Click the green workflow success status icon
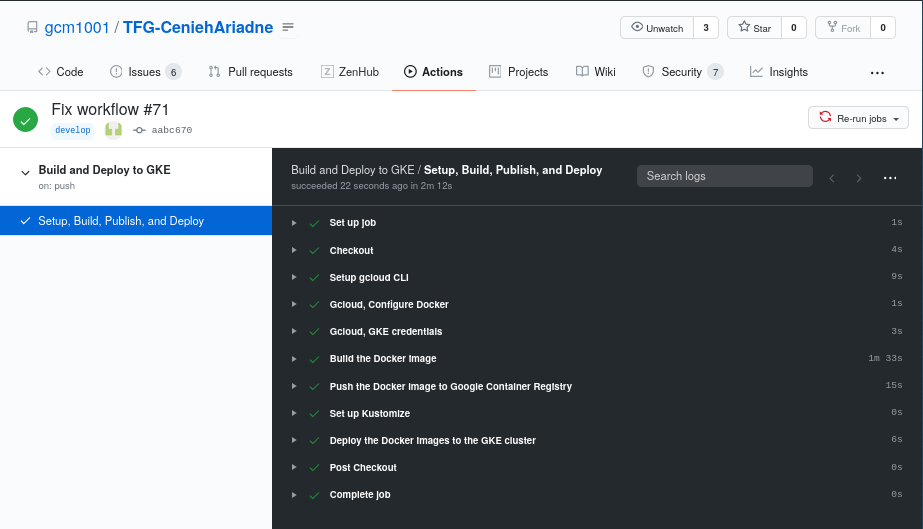This screenshot has height=529, width=923. [x=25, y=119]
